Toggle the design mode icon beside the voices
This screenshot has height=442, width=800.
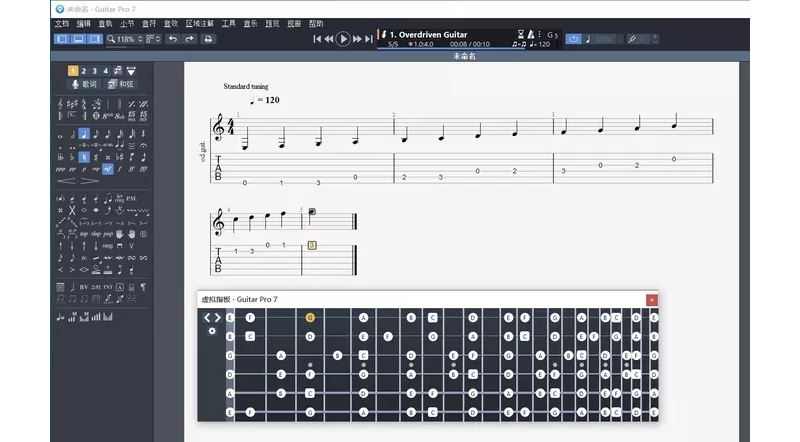click(x=131, y=71)
